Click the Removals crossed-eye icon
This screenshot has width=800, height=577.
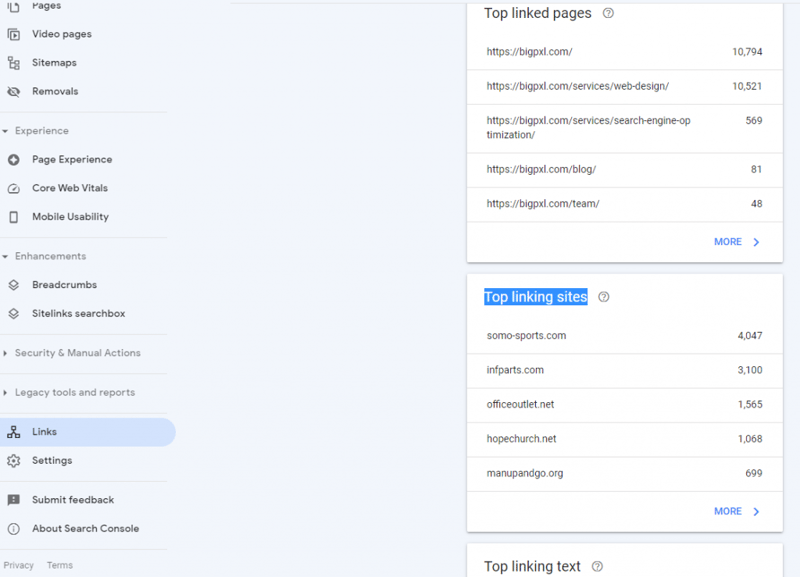[13, 91]
